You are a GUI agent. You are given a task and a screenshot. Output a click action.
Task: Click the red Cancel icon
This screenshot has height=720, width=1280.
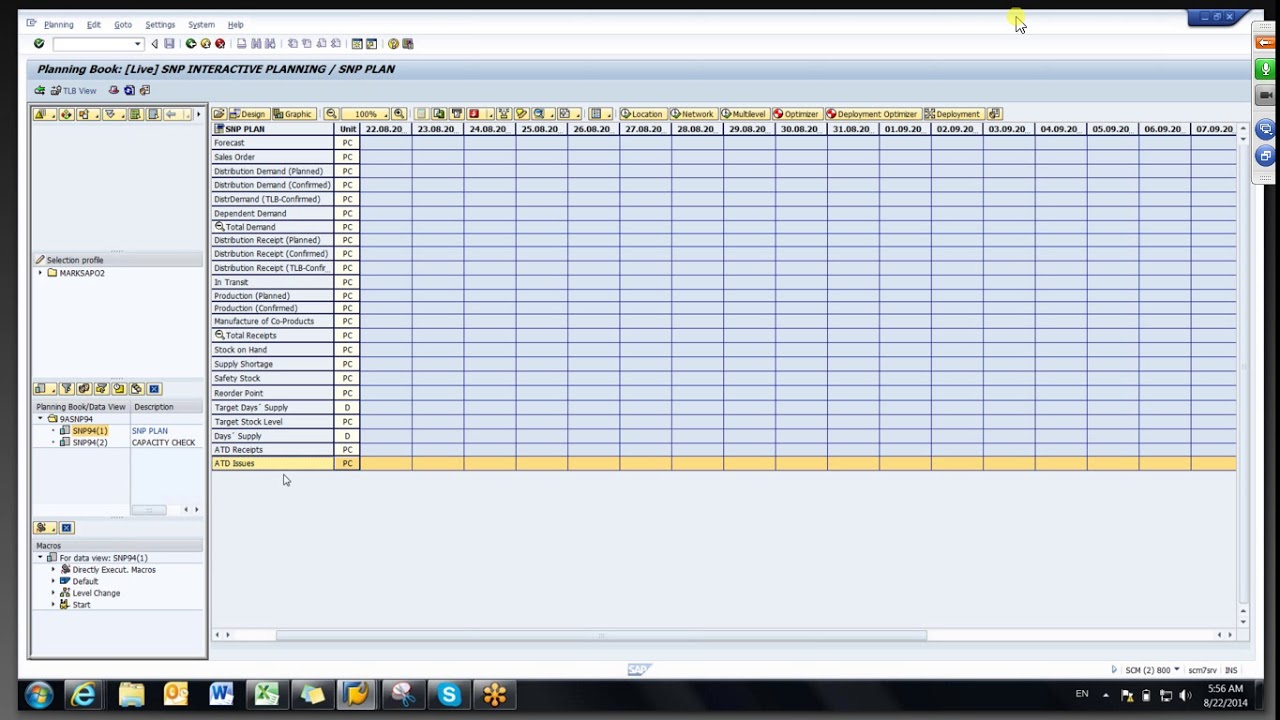click(x=220, y=44)
